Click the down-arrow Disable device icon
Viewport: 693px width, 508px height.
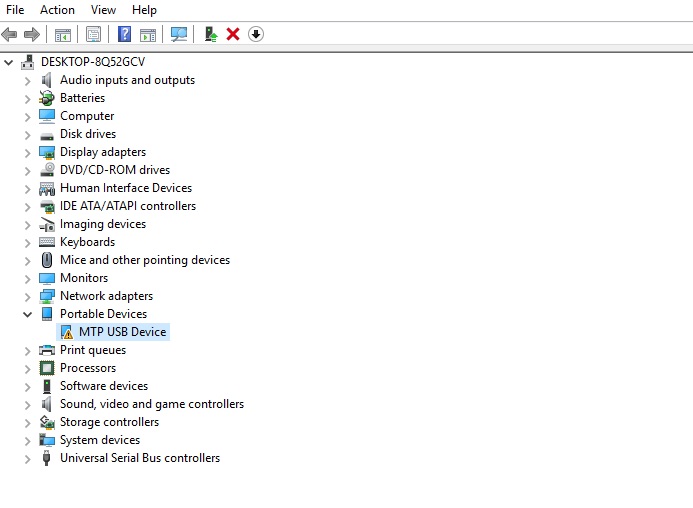[256, 34]
